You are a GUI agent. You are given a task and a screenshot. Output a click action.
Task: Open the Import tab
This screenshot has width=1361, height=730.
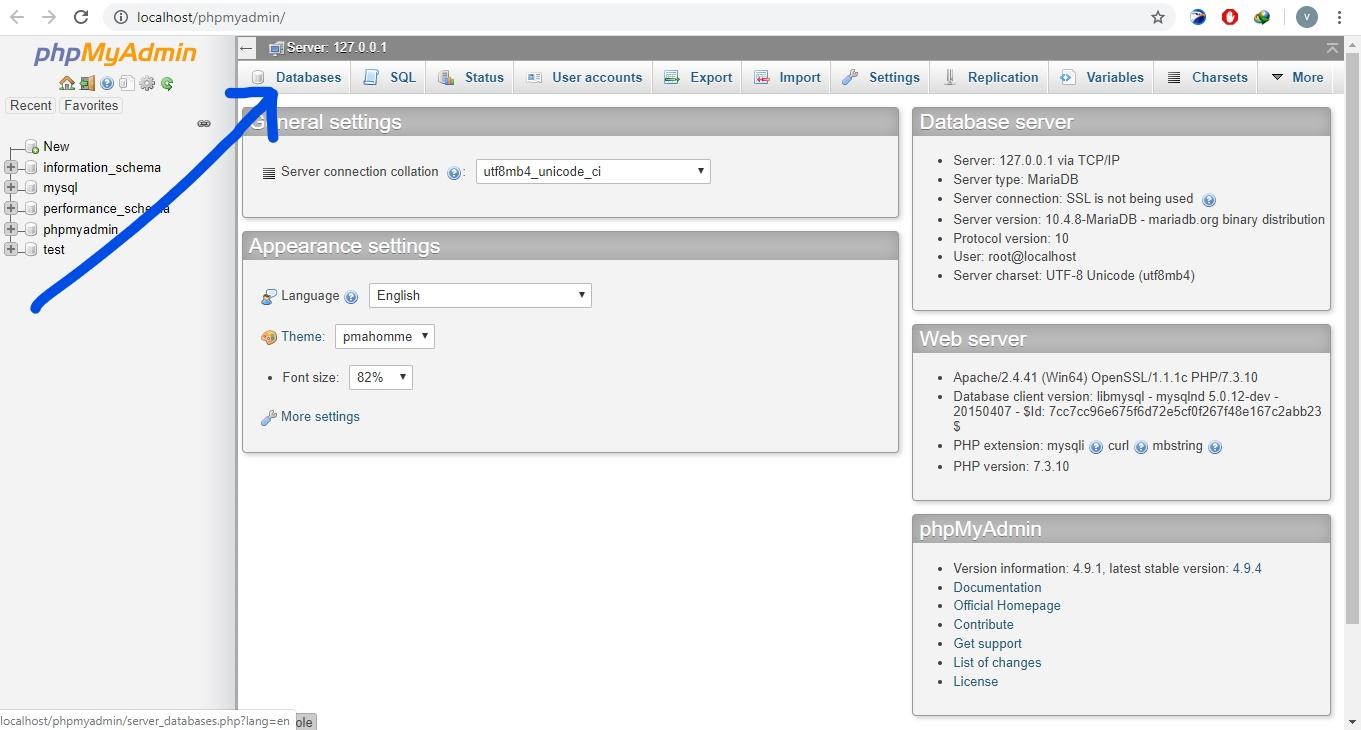[x=787, y=77]
